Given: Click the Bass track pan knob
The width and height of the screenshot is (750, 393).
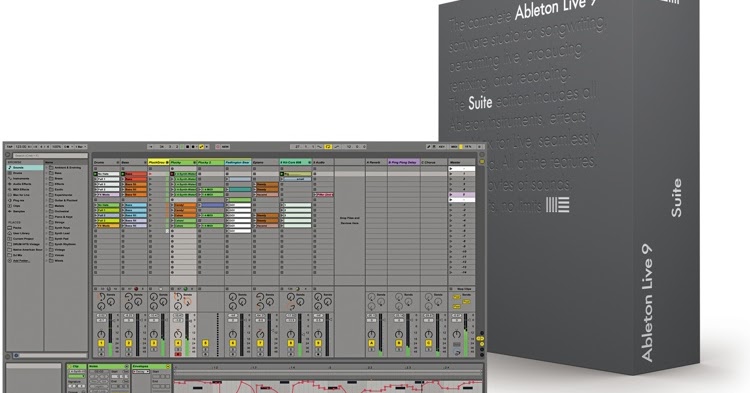Looking at the screenshot, I should click(x=129, y=335).
